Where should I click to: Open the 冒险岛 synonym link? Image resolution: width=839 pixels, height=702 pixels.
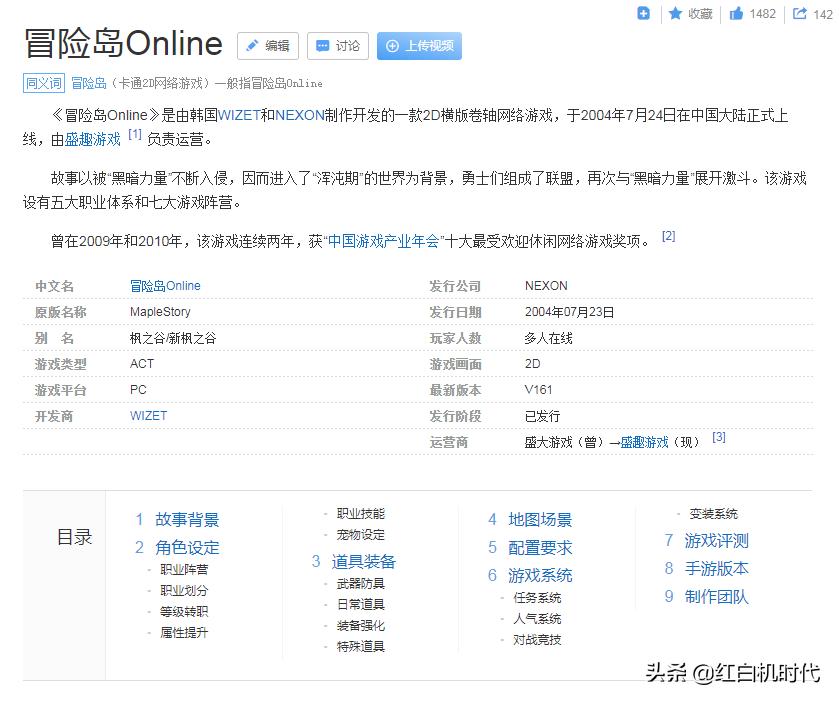point(89,83)
